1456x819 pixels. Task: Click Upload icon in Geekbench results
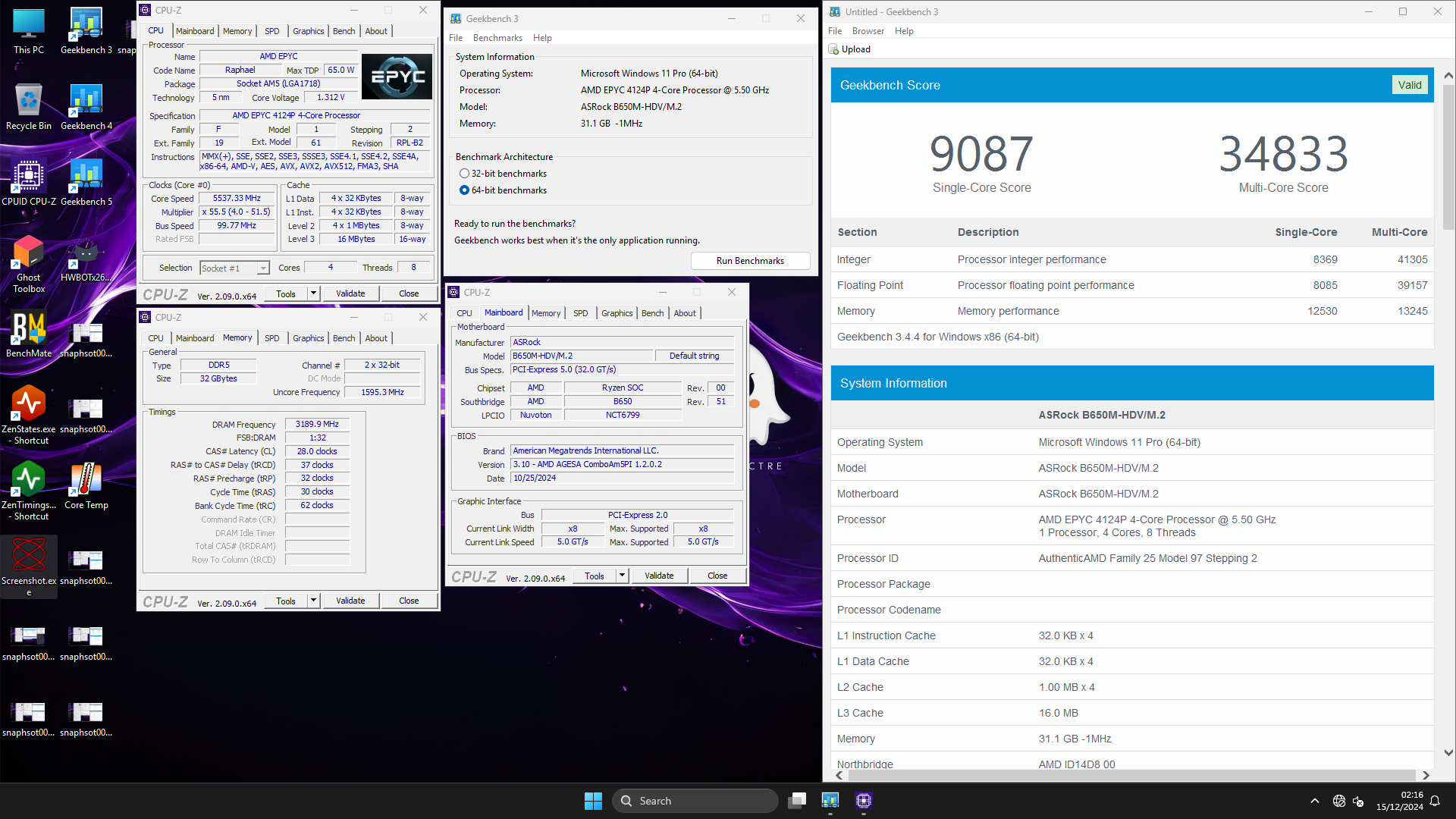click(x=833, y=49)
